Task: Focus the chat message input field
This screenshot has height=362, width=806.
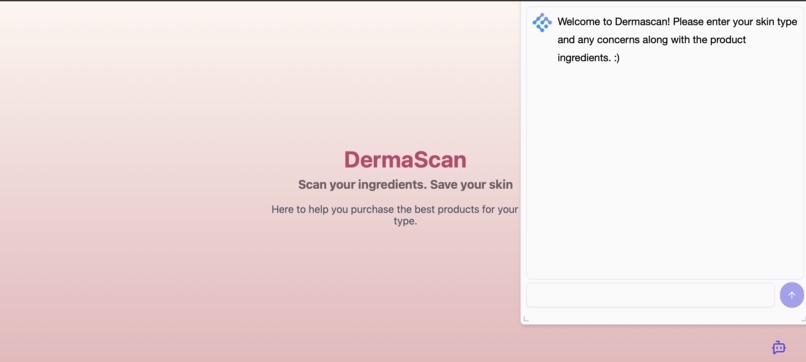Action: (650, 295)
